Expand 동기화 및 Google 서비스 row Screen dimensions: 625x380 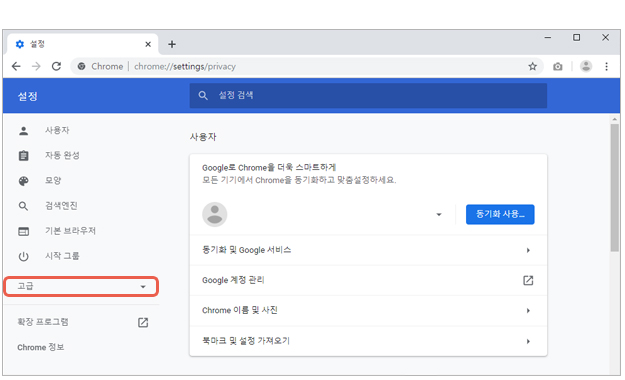click(368, 250)
